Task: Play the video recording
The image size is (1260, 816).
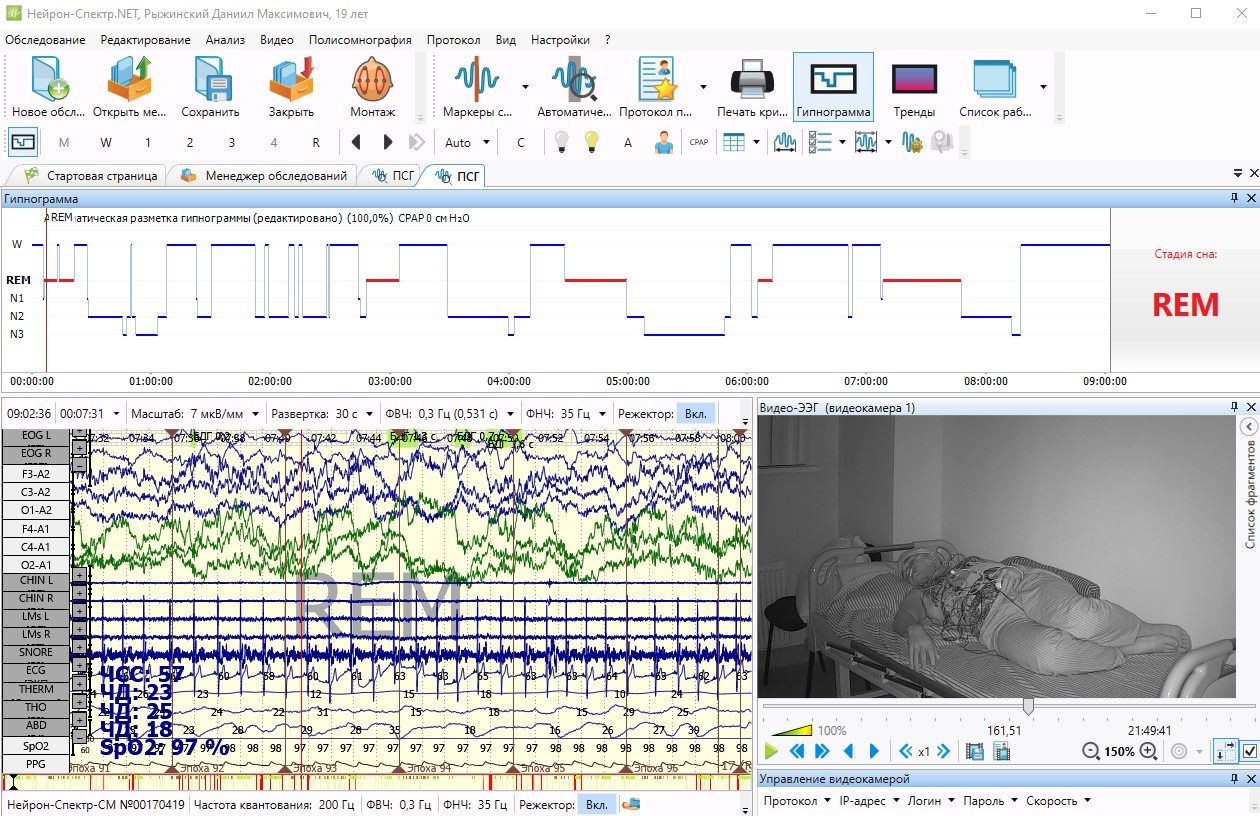Action: (x=771, y=751)
